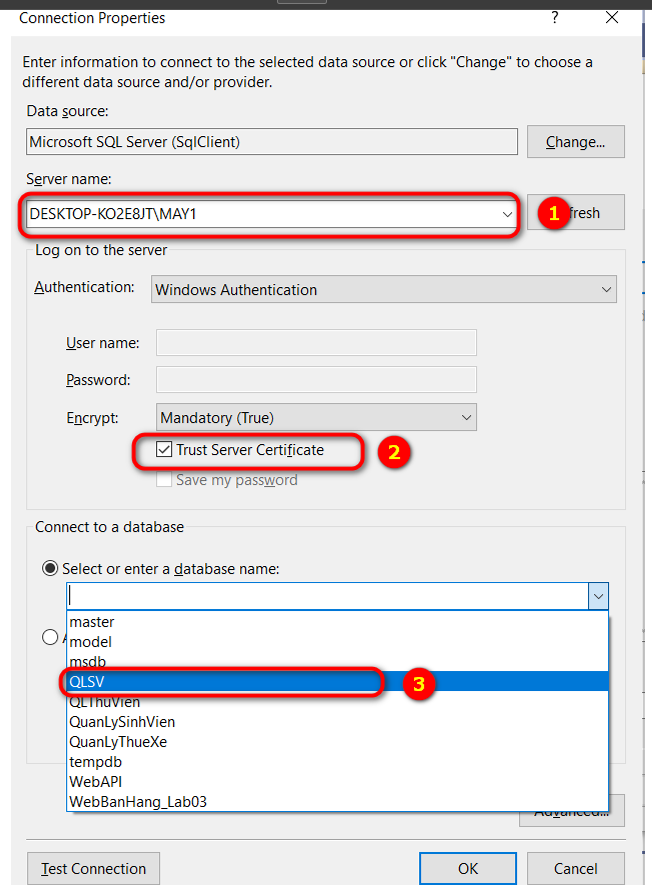Close the Connection Properties dialog
Viewport: 652px width, 885px height.
612,18
